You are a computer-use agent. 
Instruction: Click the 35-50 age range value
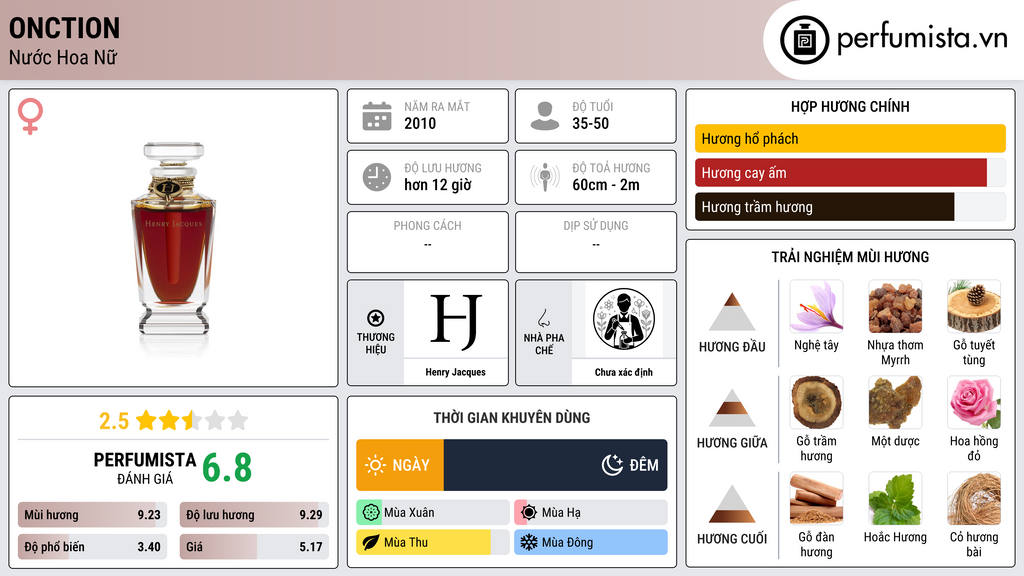(590, 123)
